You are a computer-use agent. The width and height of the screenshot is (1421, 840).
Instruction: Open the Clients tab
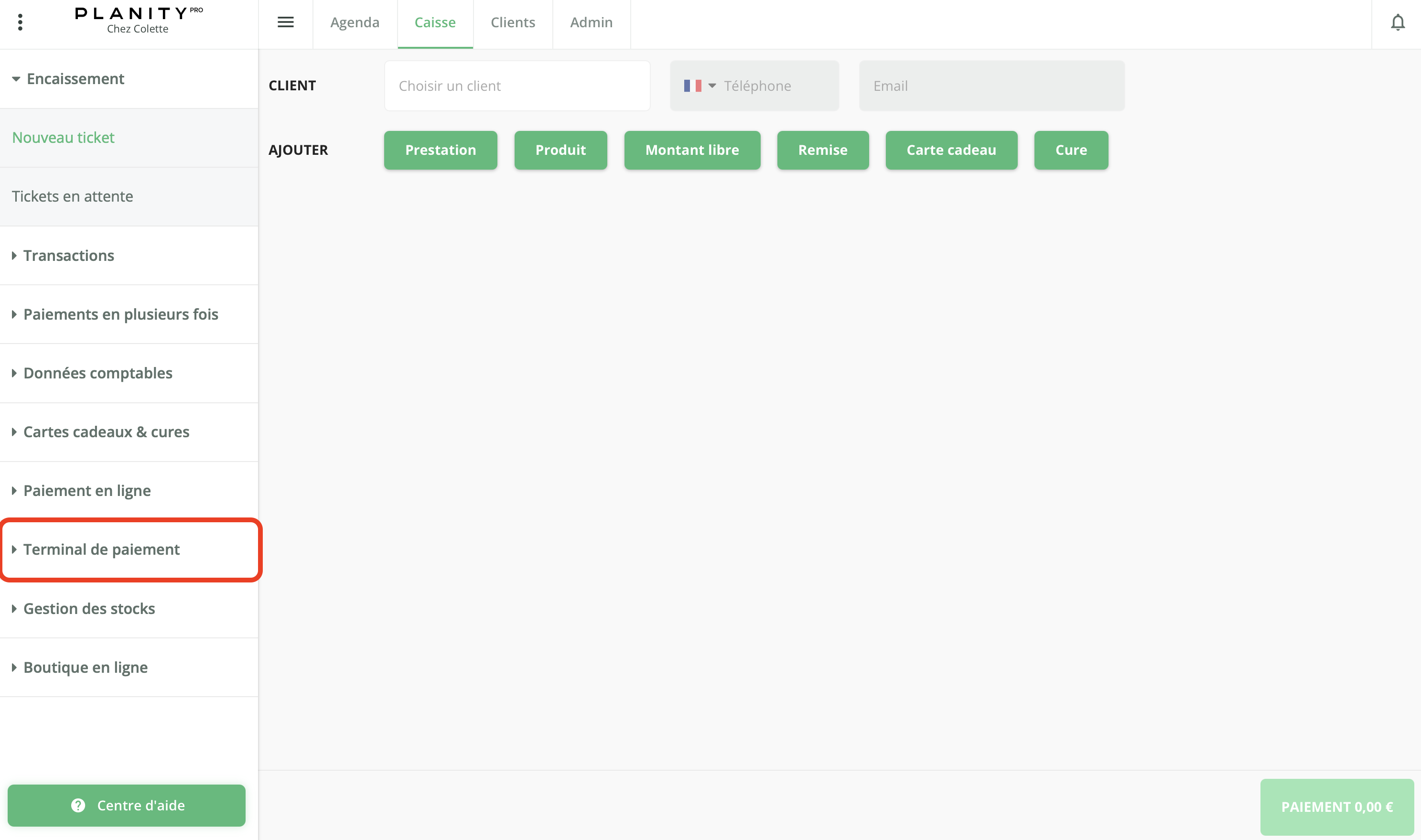[x=513, y=22]
